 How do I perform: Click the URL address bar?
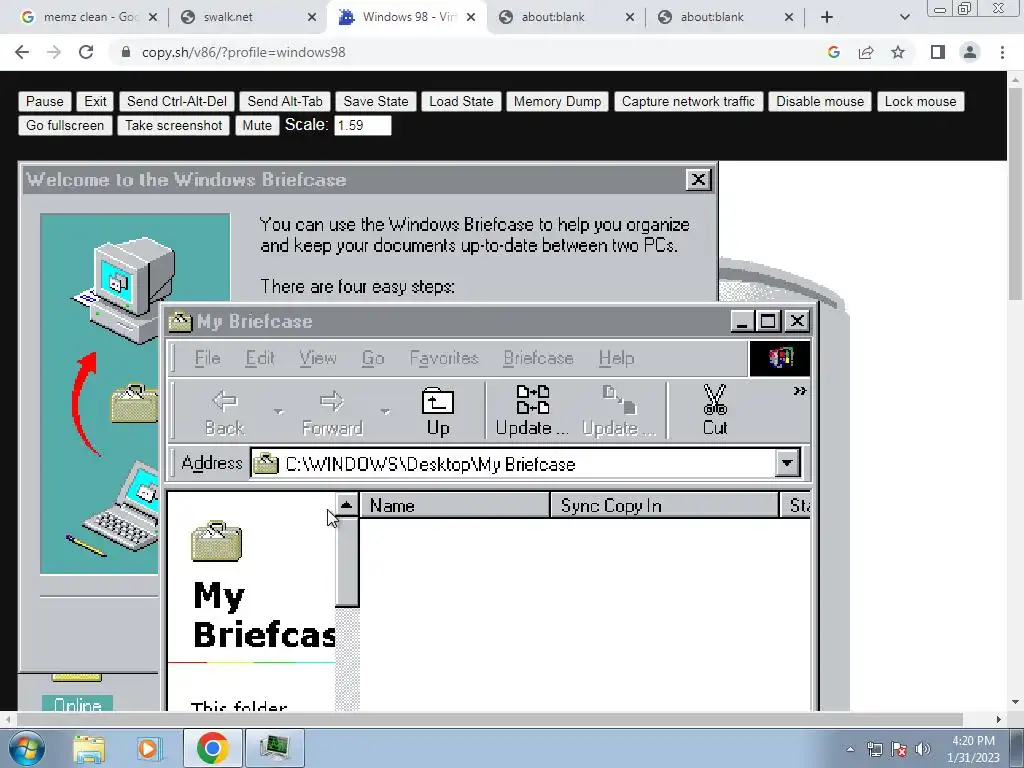(x=470, y=52)
